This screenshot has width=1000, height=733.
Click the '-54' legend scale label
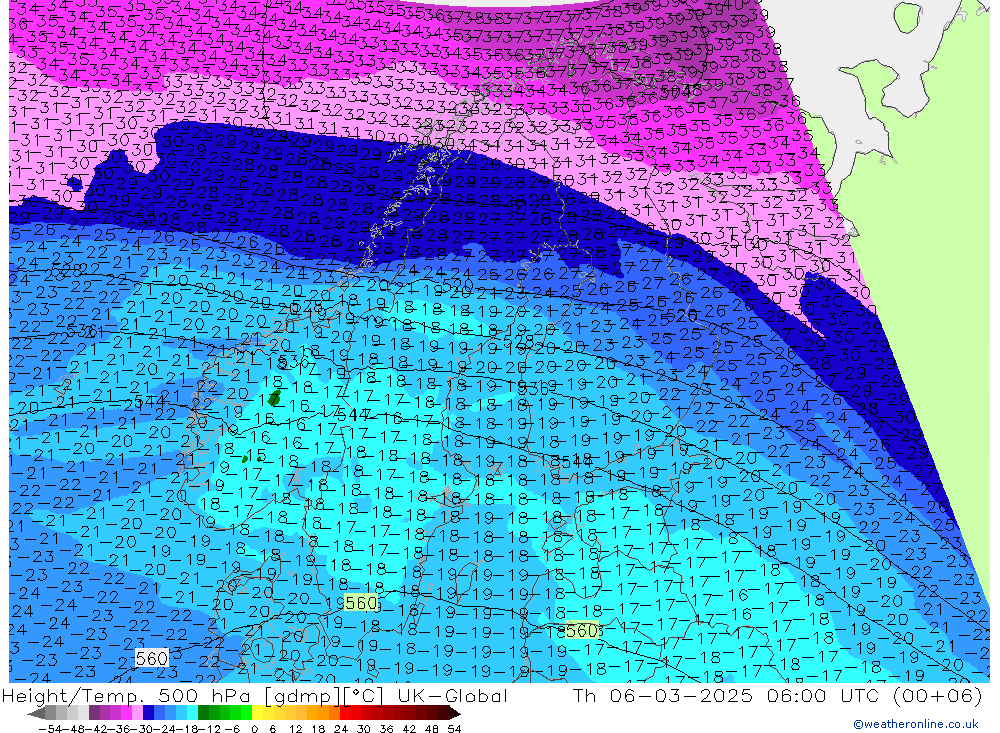51,729
